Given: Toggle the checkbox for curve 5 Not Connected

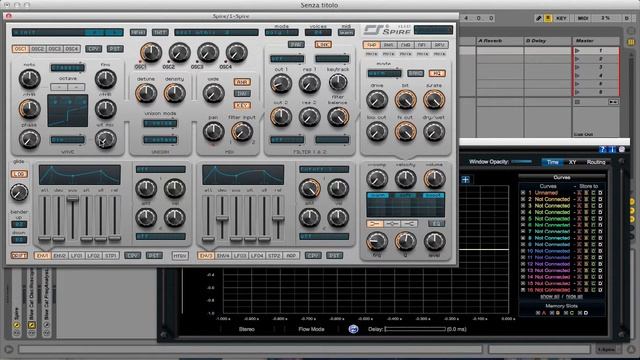Looking at the screenshot, I should click(523, 219).
